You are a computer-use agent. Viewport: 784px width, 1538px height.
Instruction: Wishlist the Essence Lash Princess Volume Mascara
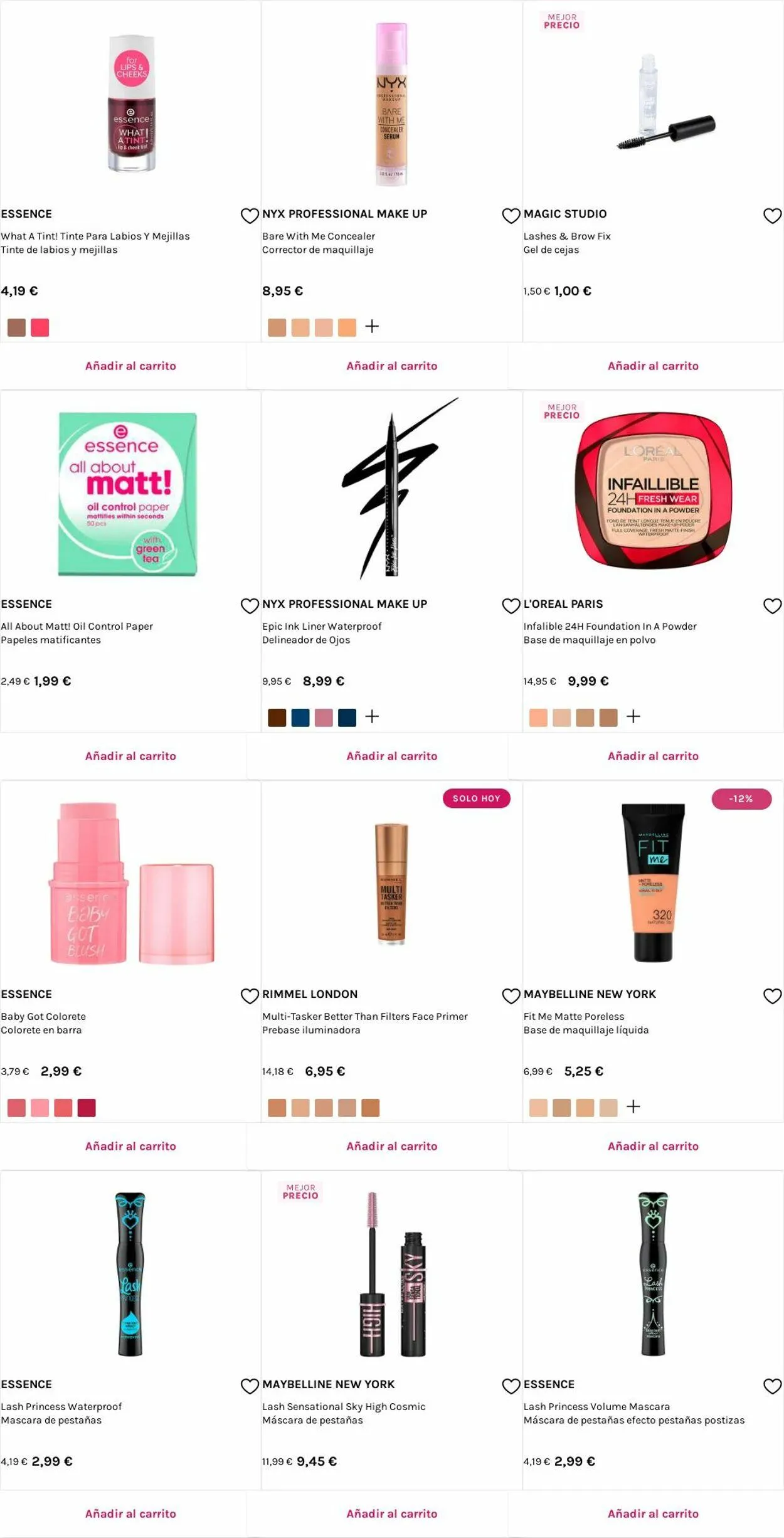point(772,1386)
